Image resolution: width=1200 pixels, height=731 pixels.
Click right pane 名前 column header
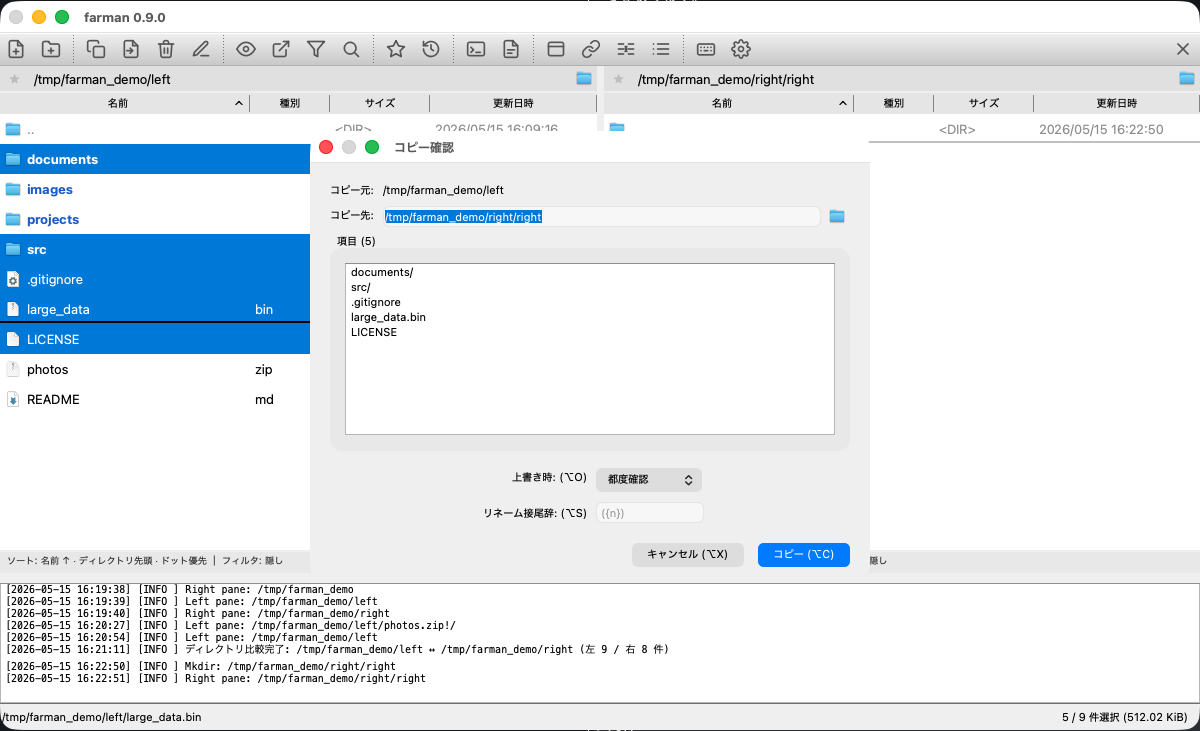[729, 103]
